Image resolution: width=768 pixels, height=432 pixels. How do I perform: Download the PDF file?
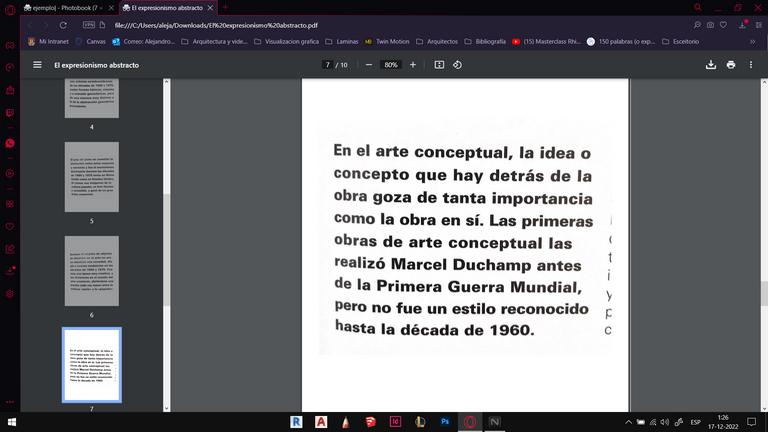click(x=711, y=65)
